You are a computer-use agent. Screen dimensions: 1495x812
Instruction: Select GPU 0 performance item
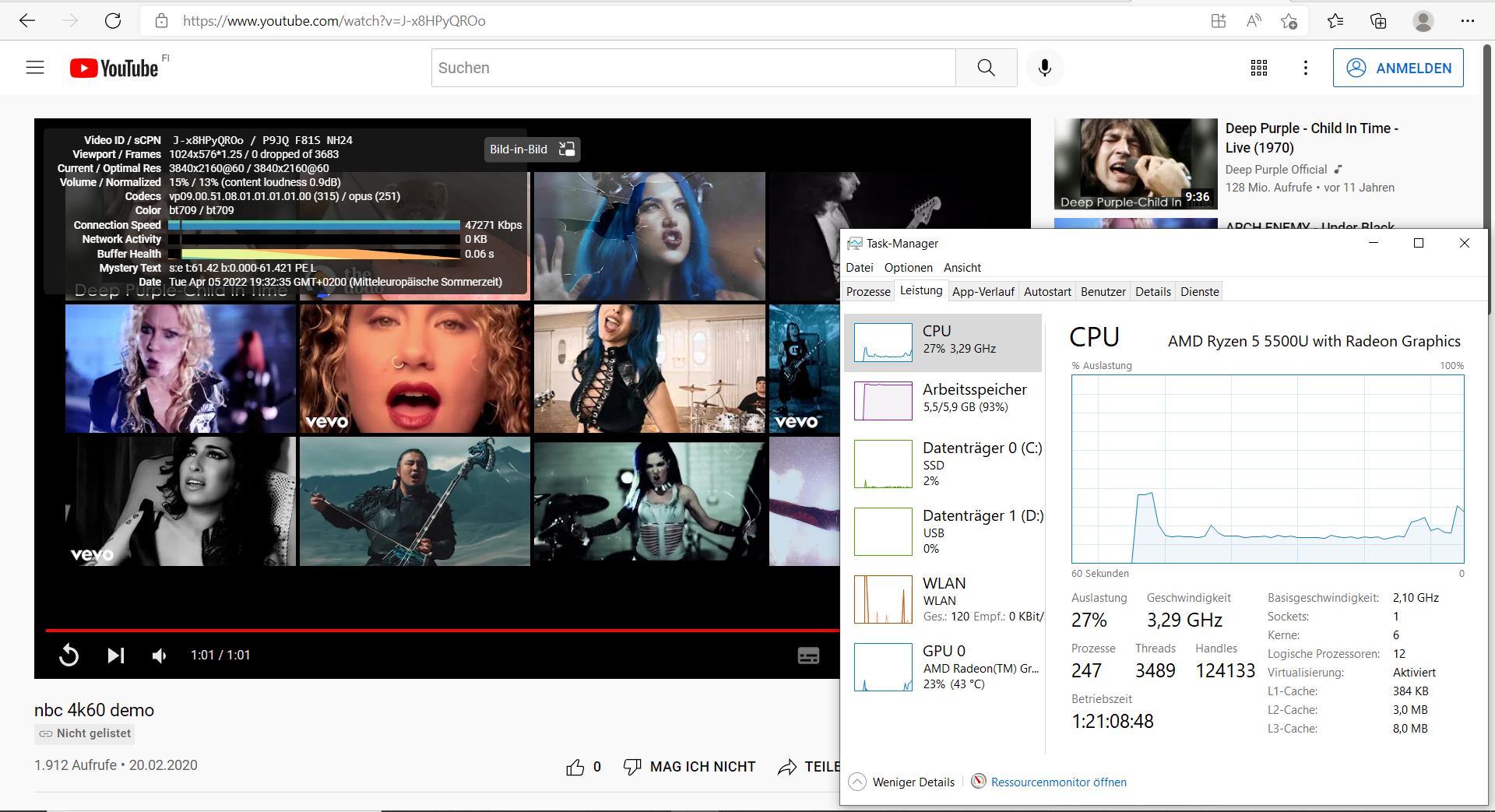[943, 667]
